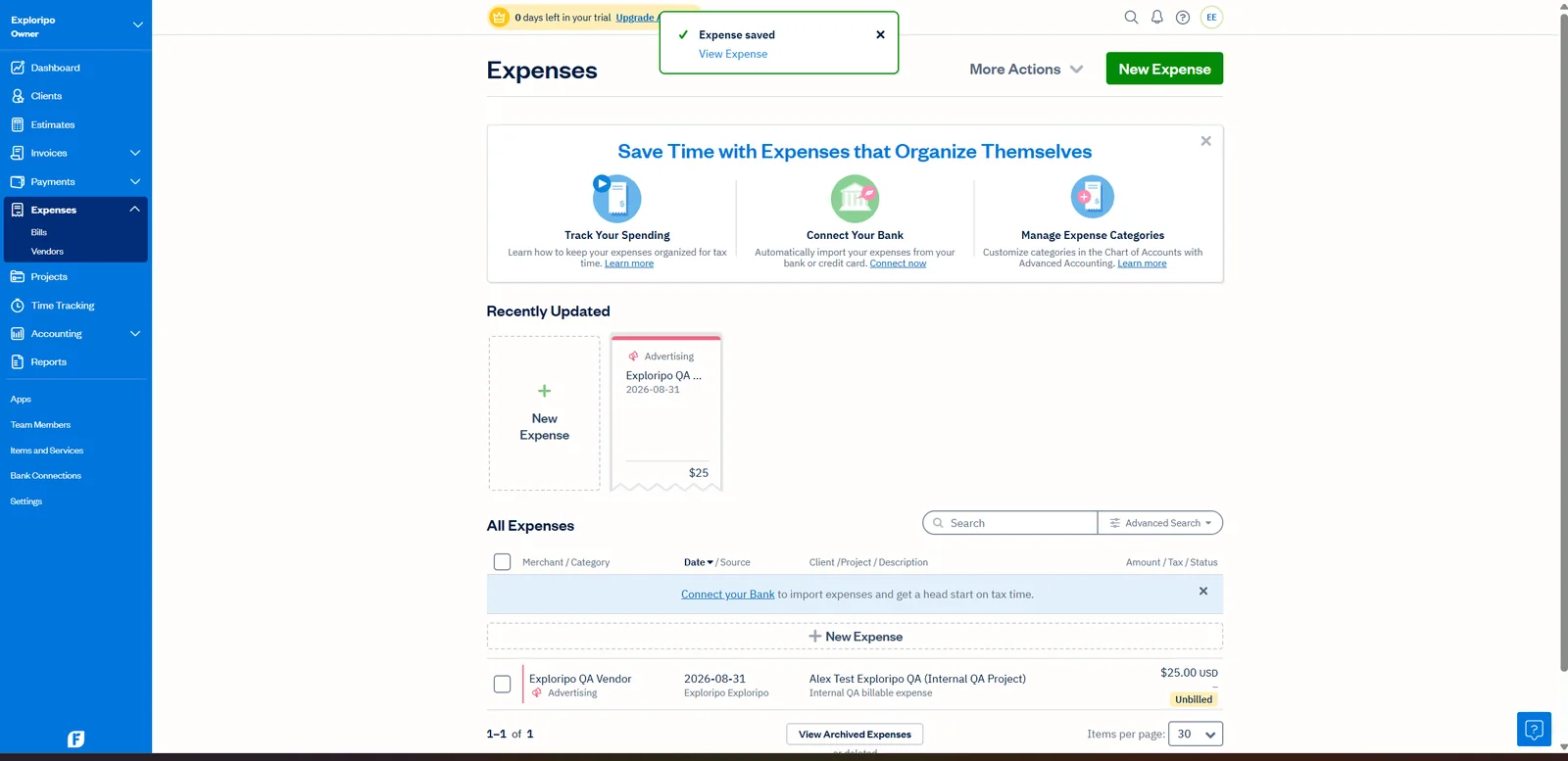The height and width of the screenshot is (761, 1568).
Task: Click the Connect Your Bank illustration
Action: click(855, 199)
